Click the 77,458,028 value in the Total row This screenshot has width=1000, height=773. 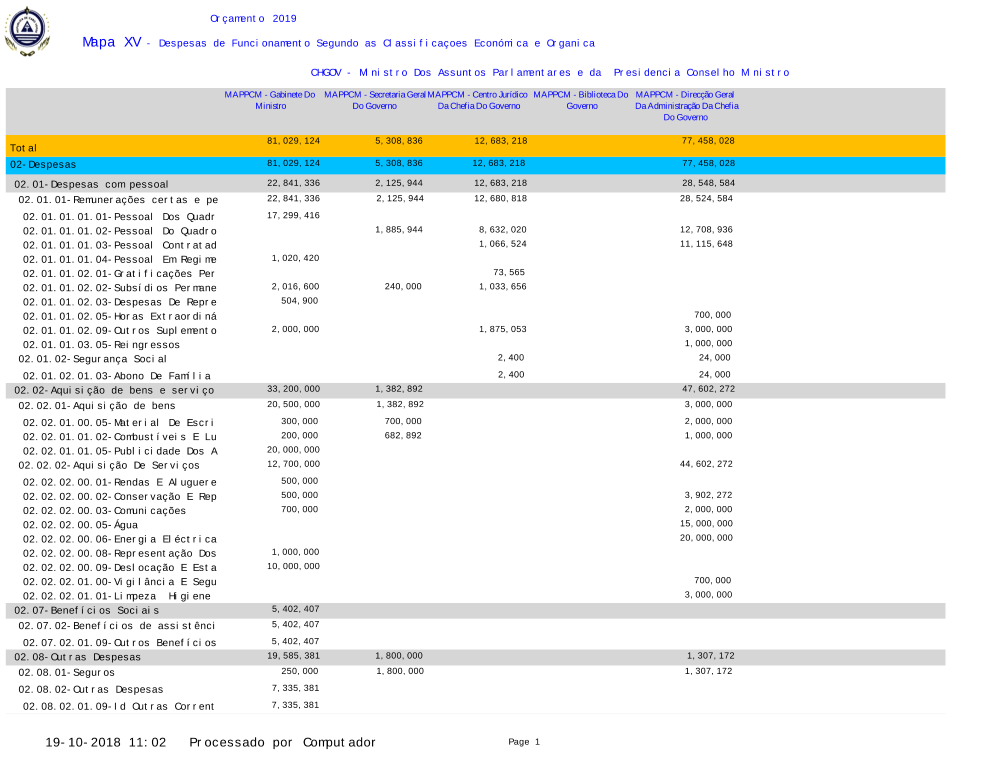[708, 141]
